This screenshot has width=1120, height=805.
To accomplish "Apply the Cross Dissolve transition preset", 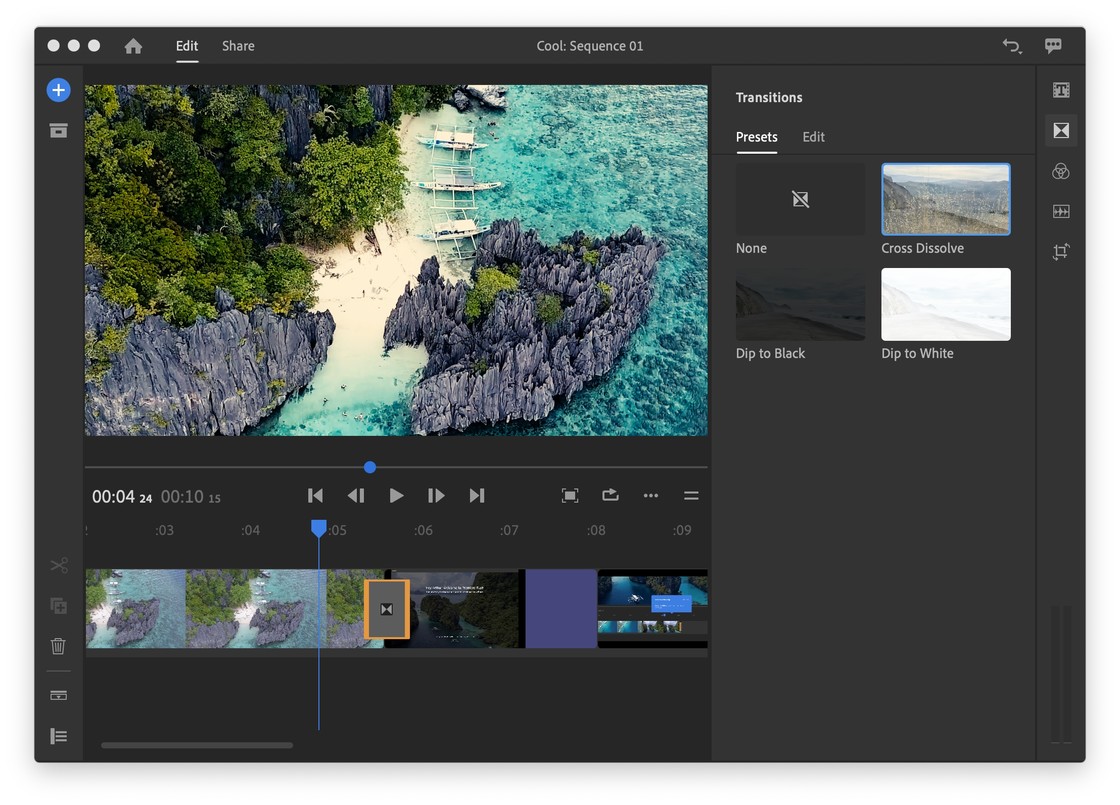I will click(946, 199).
